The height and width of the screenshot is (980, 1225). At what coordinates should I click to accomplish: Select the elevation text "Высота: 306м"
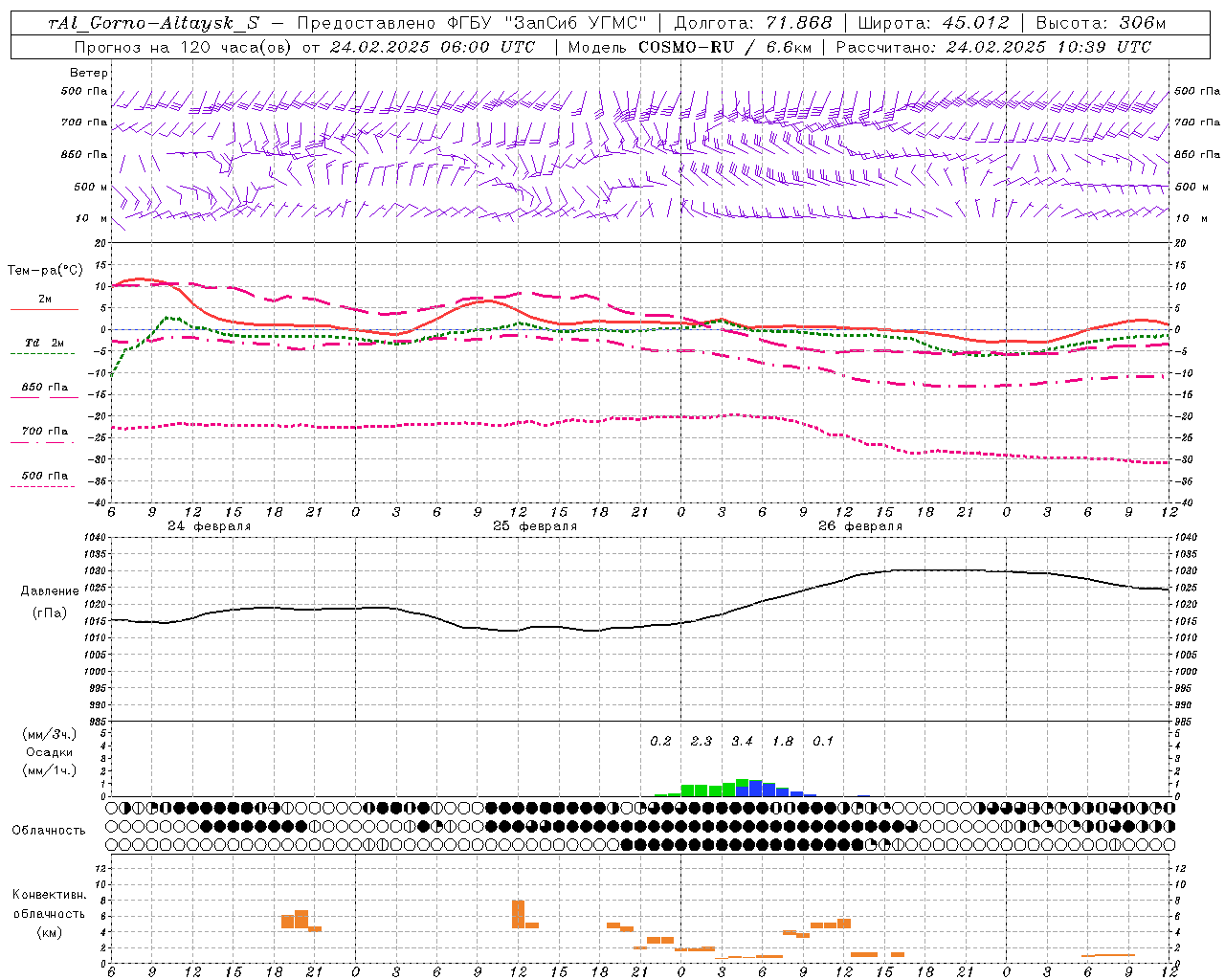(1102, 23)
